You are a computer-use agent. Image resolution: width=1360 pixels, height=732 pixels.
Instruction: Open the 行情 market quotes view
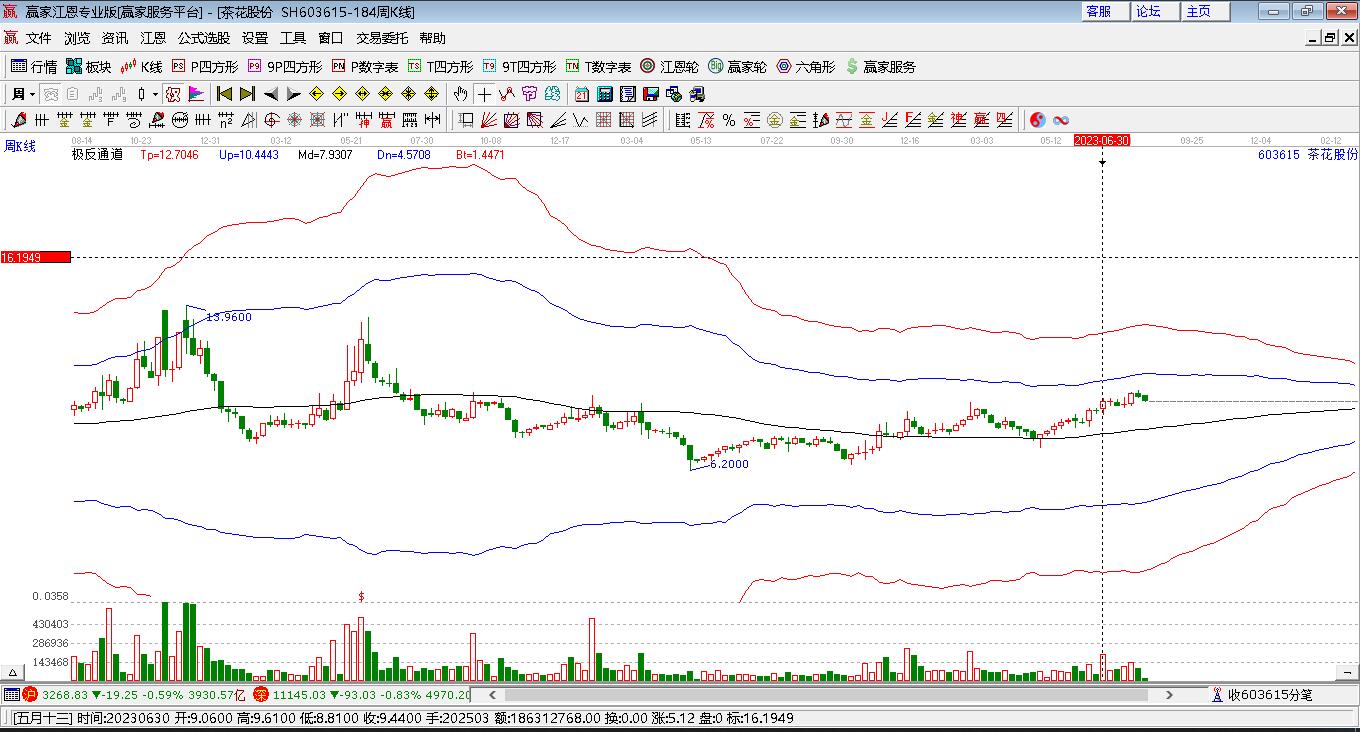[x=34, y=67]
